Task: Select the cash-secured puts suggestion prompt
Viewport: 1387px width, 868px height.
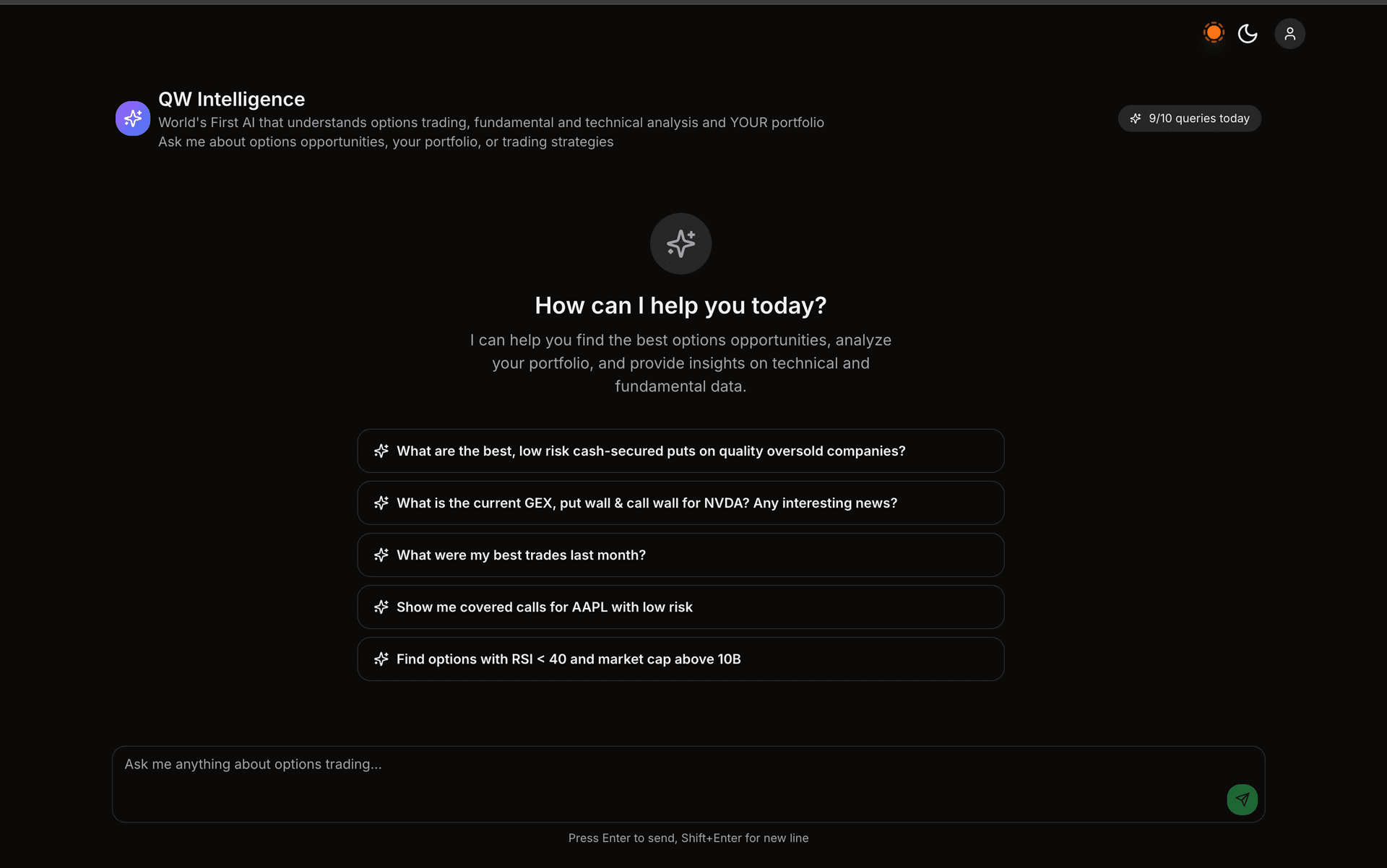Action: 680,451
